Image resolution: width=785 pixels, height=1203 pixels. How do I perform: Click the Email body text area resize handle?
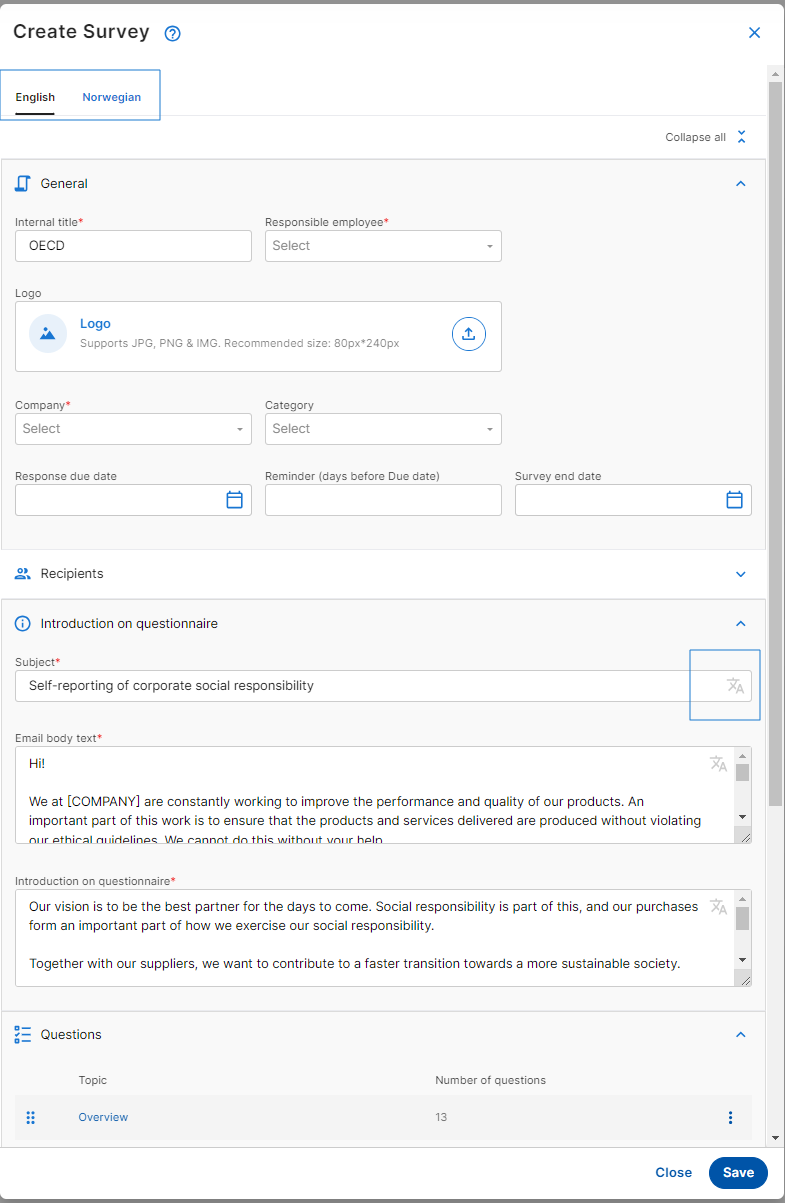(x=744, y=836)
